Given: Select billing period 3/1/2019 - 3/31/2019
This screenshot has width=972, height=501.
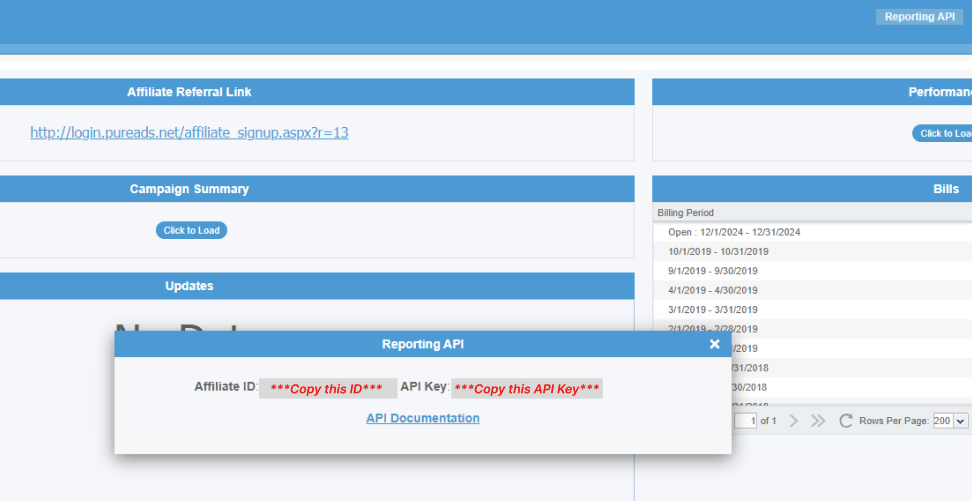Looking at the screenshot, I should pos(713,309).
